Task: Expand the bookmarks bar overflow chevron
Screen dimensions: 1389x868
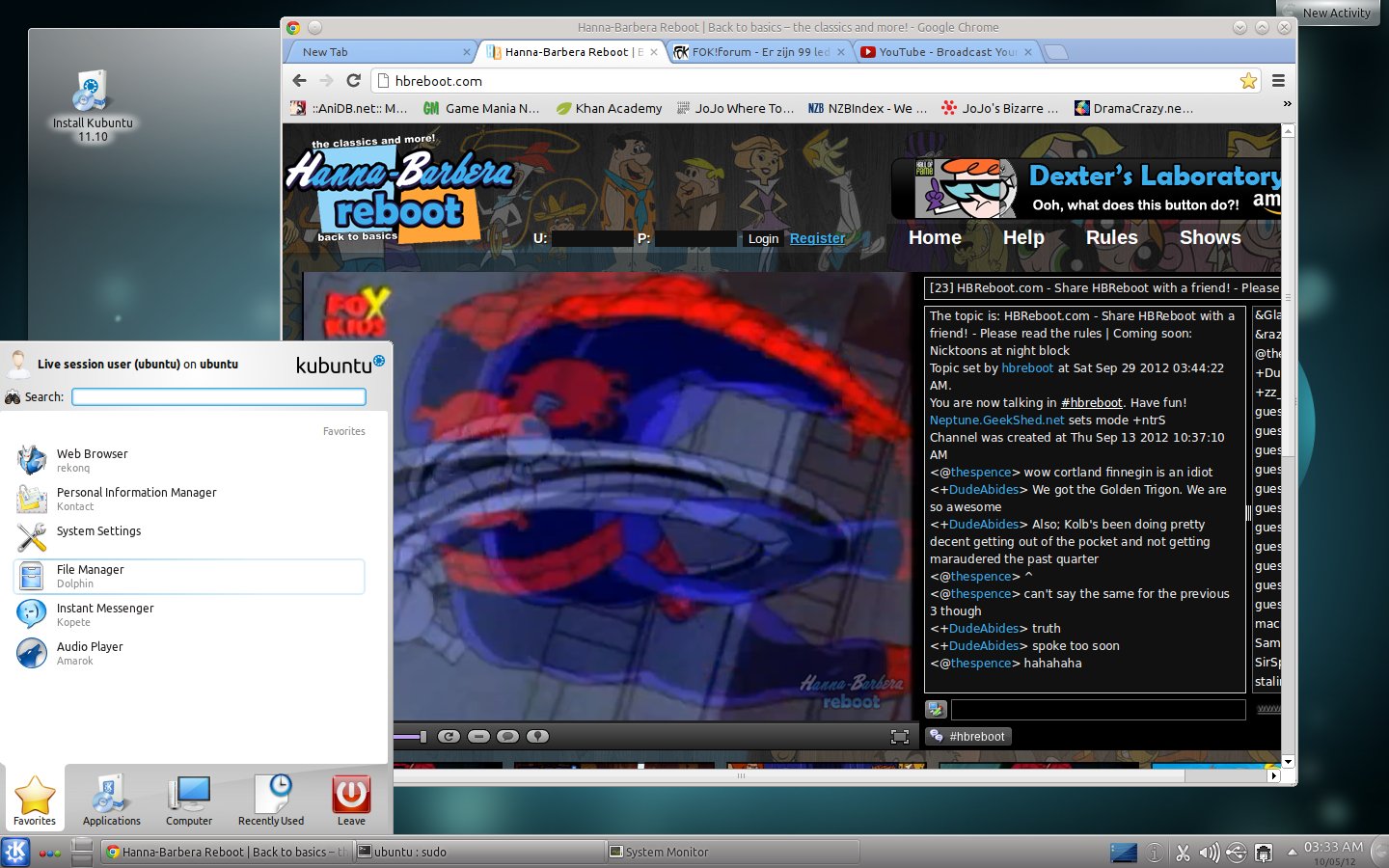Action: coord(1287,103)
